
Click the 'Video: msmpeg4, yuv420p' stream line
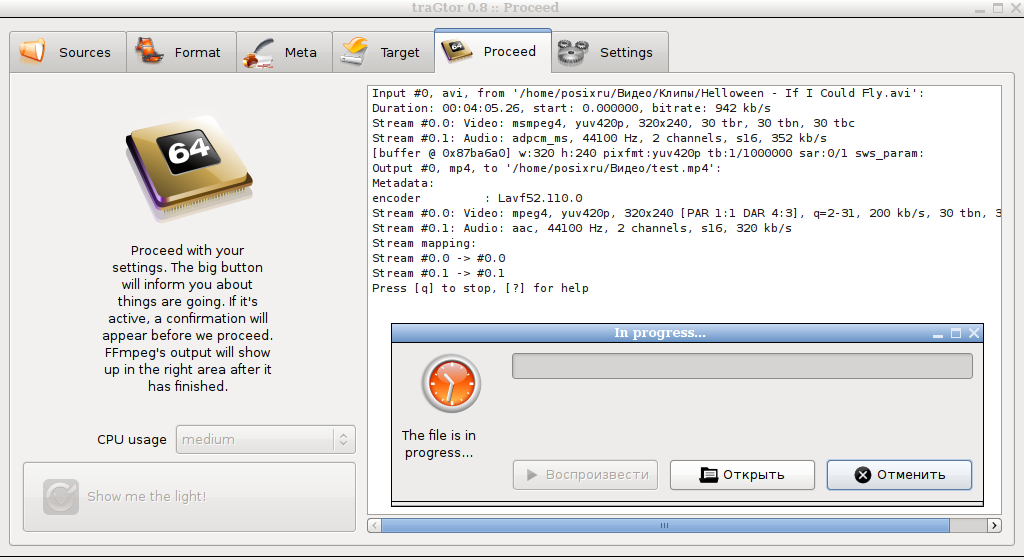coord(613,123)
